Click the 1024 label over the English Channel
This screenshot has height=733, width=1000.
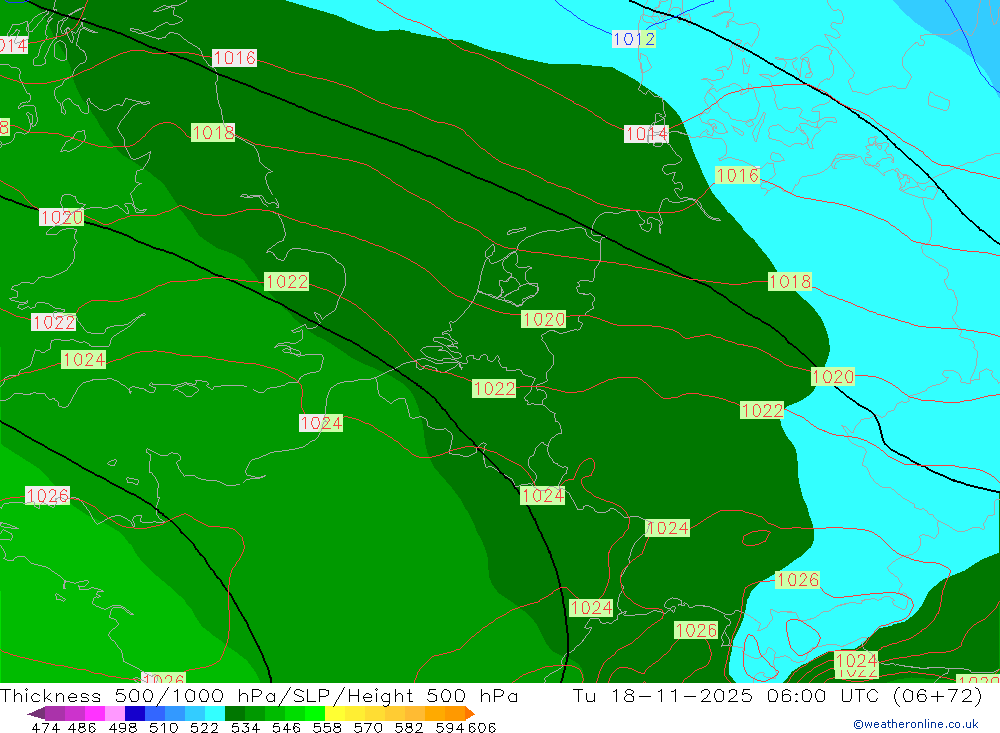coord(321,423)
